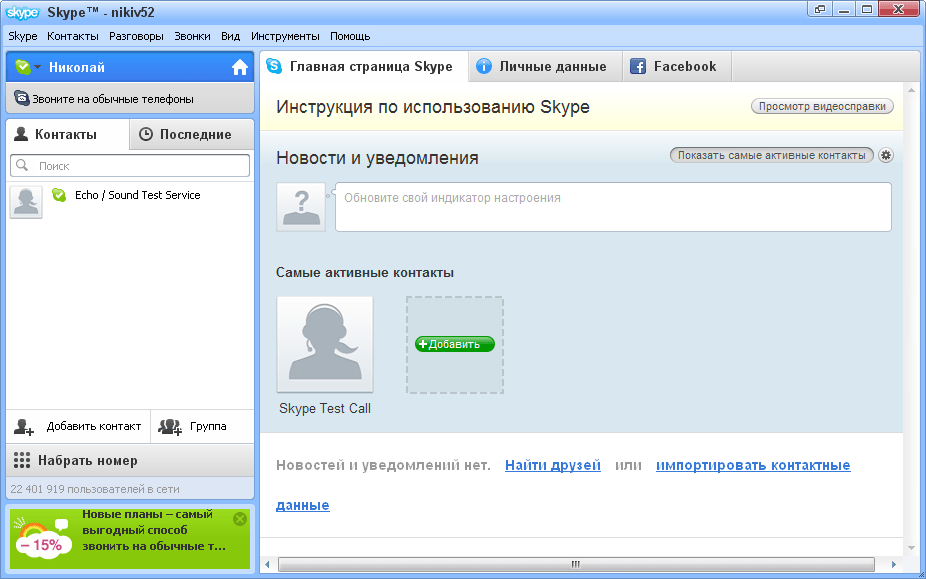Viewport: 926px width, 579px height.
Task: Click the Add contact icon (Добавить контакт)
Action: (25, 426)
